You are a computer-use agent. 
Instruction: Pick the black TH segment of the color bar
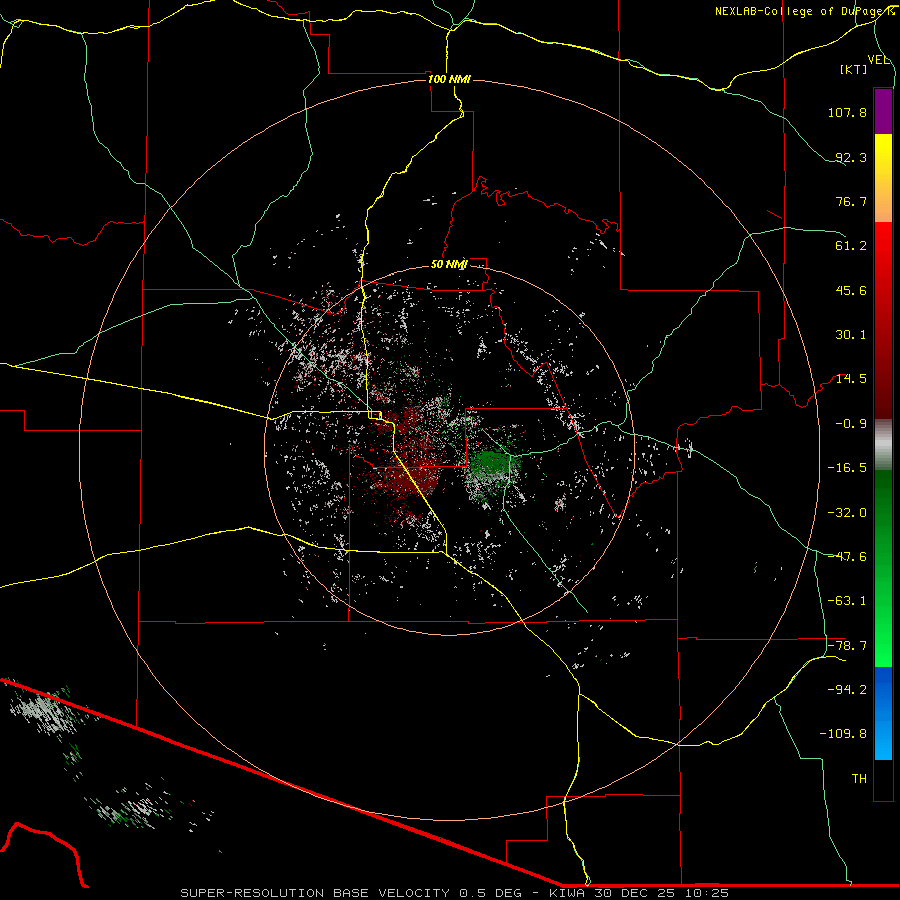(x=883, y=779)
